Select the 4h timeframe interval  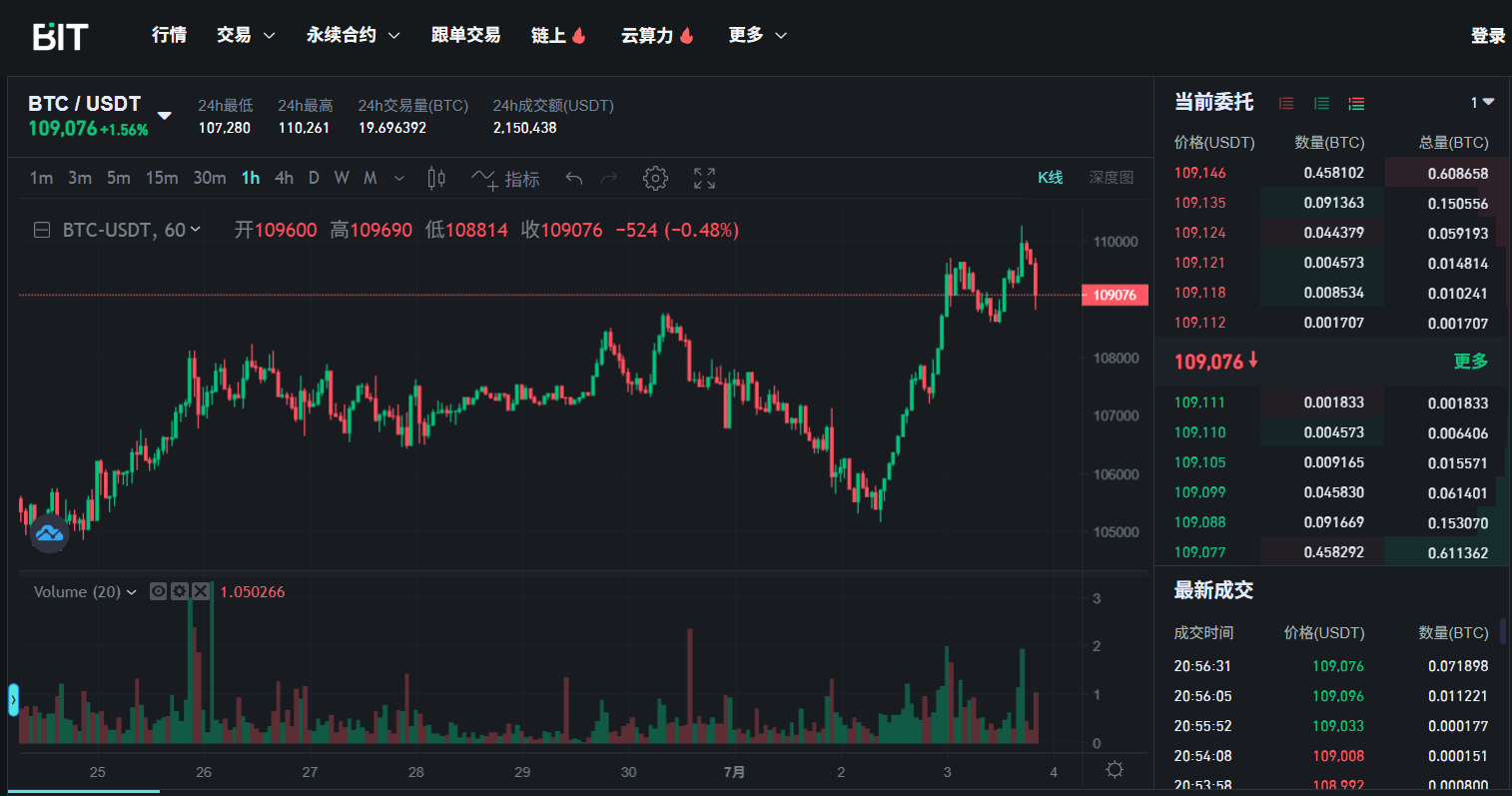tap(284, 178)
